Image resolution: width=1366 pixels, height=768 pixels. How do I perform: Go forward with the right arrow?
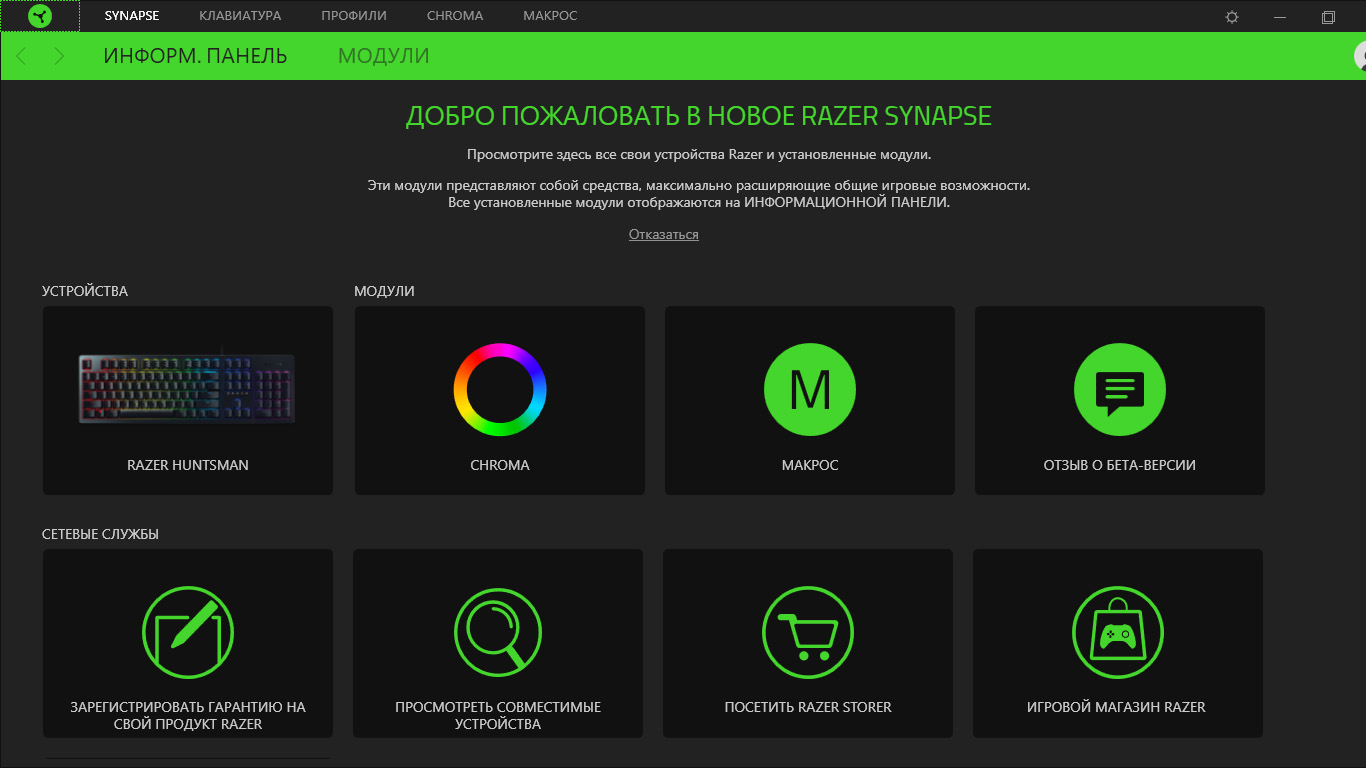point(59,56)
